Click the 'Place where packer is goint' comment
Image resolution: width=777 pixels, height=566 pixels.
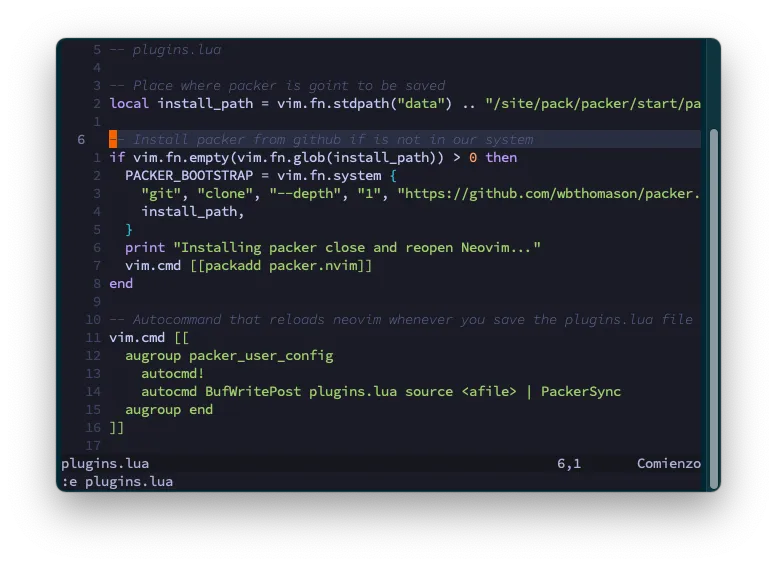click(x=278, y=85)
